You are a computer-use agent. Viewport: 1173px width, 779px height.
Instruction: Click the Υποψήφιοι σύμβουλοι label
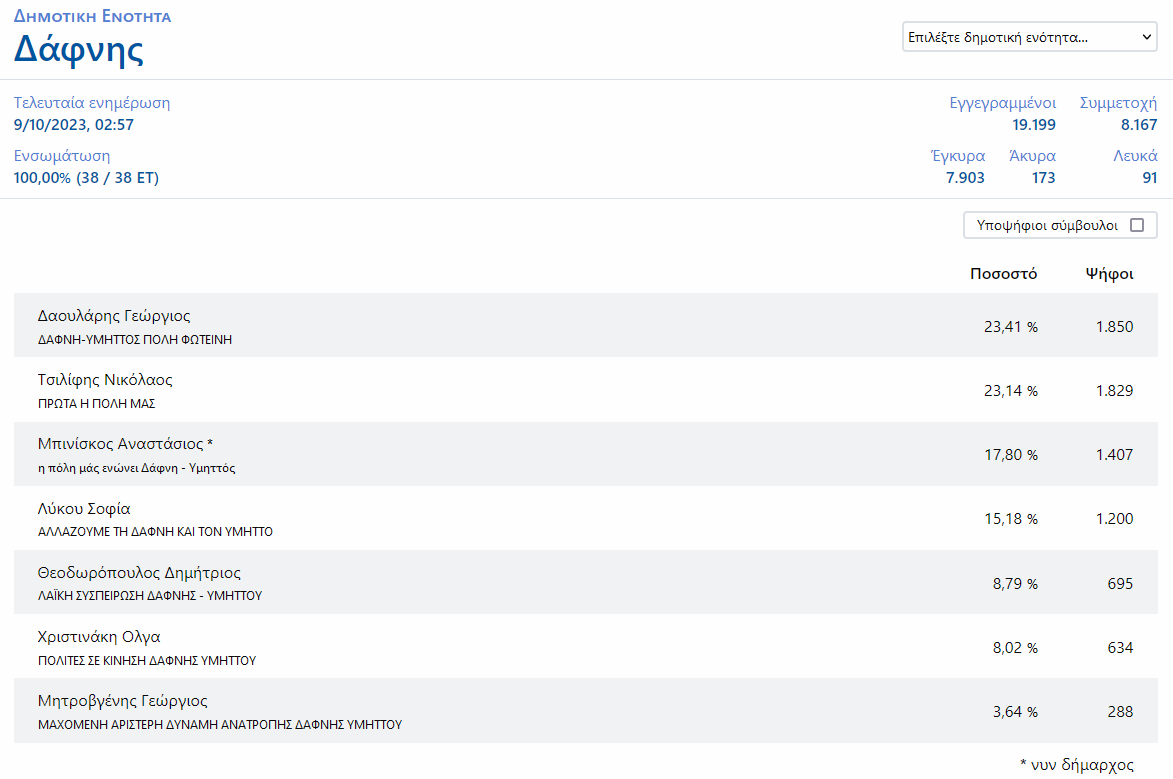pyautogui.click(x=1047, y=225)
